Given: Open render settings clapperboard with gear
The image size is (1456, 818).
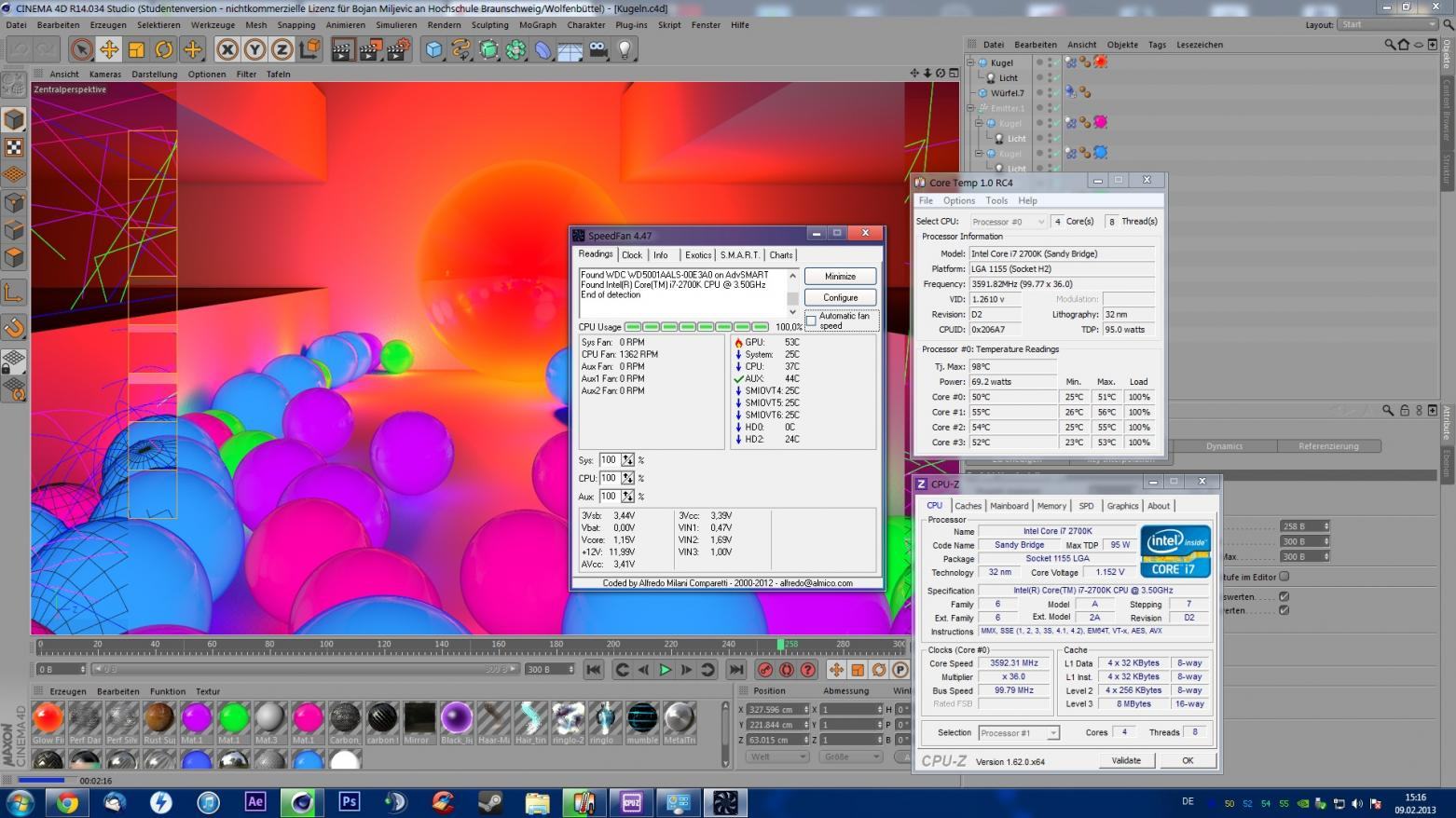Looking at the screenshot, I should pos(398,49).
